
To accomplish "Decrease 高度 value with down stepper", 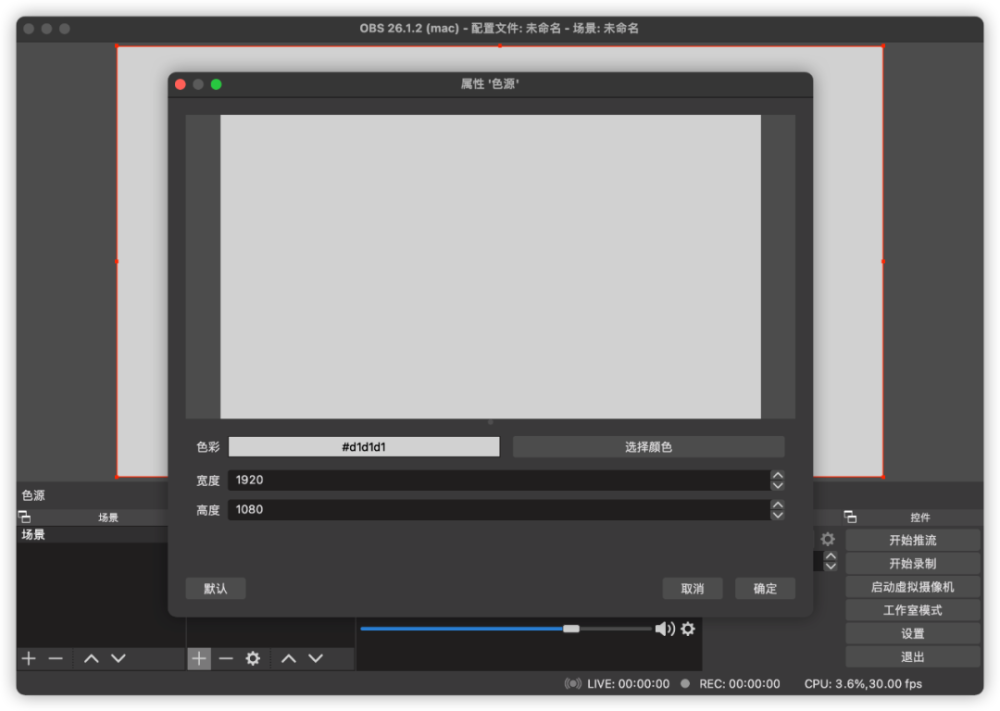I will [x=777, y=515].
